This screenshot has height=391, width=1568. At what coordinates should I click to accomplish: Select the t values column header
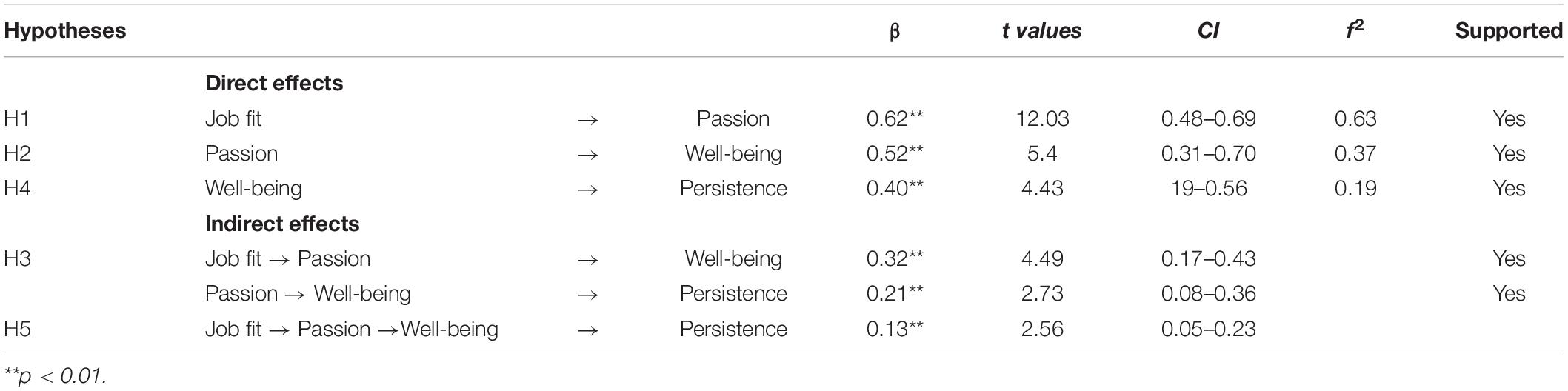click(x=1041, y=31)
